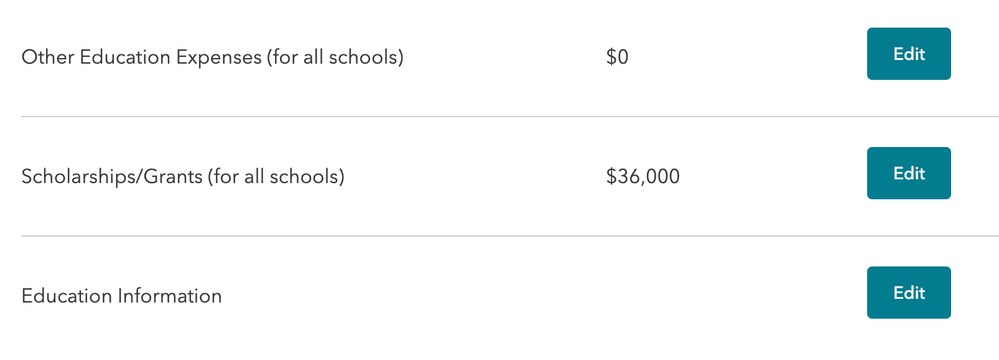Select the Scholarships/Grants (for all schools) label
Viewport: 999px width, 360px height.
(x=183, y=176)
